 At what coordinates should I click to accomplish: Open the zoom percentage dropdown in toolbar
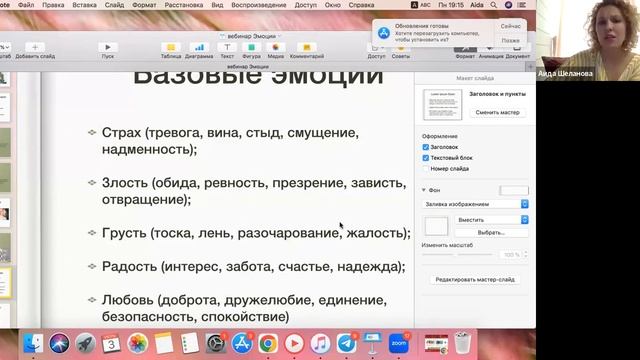click(5, 47)
